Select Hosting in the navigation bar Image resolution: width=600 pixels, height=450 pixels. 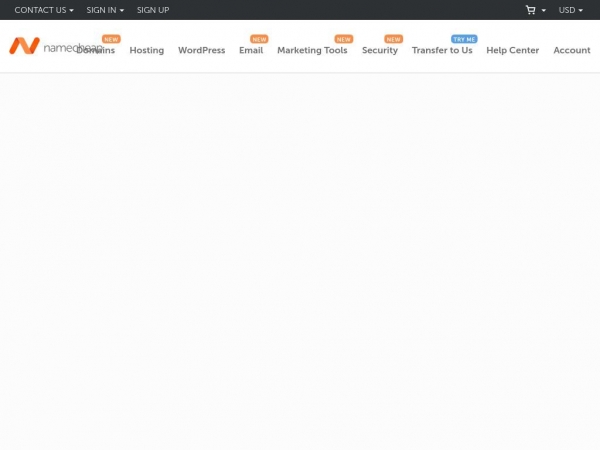point(146,50)
